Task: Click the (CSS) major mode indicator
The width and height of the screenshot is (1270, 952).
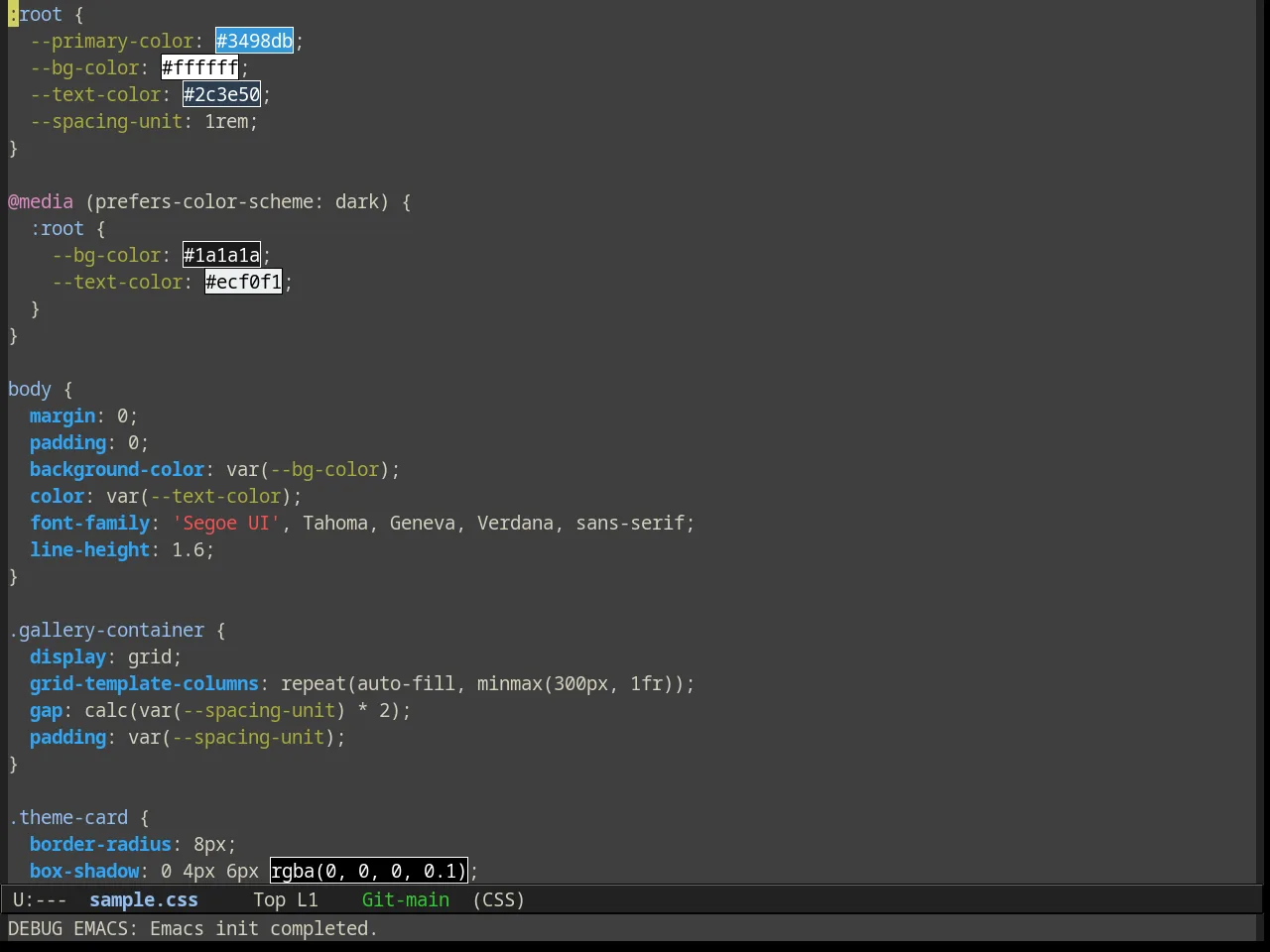Action: [499, 899]
